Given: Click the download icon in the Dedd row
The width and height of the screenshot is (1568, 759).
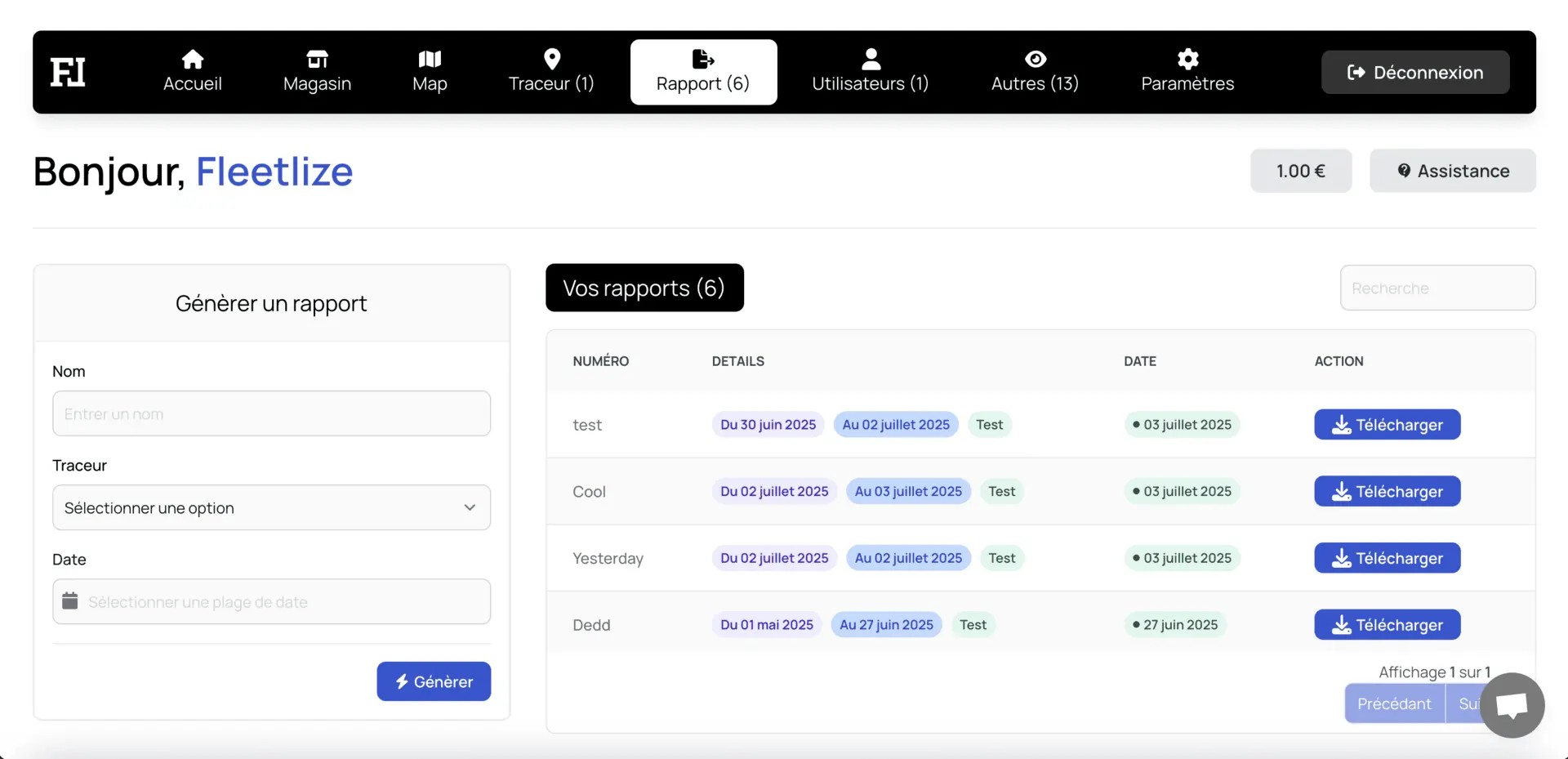Looking at the screenshot, I should pyautogui.click(x=1341, y=625).
